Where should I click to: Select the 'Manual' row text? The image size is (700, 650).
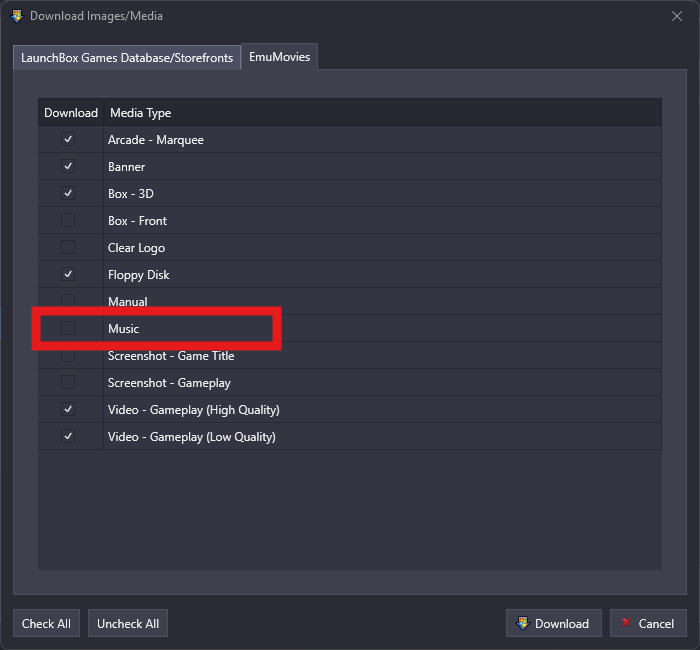(x=128, y=302)
